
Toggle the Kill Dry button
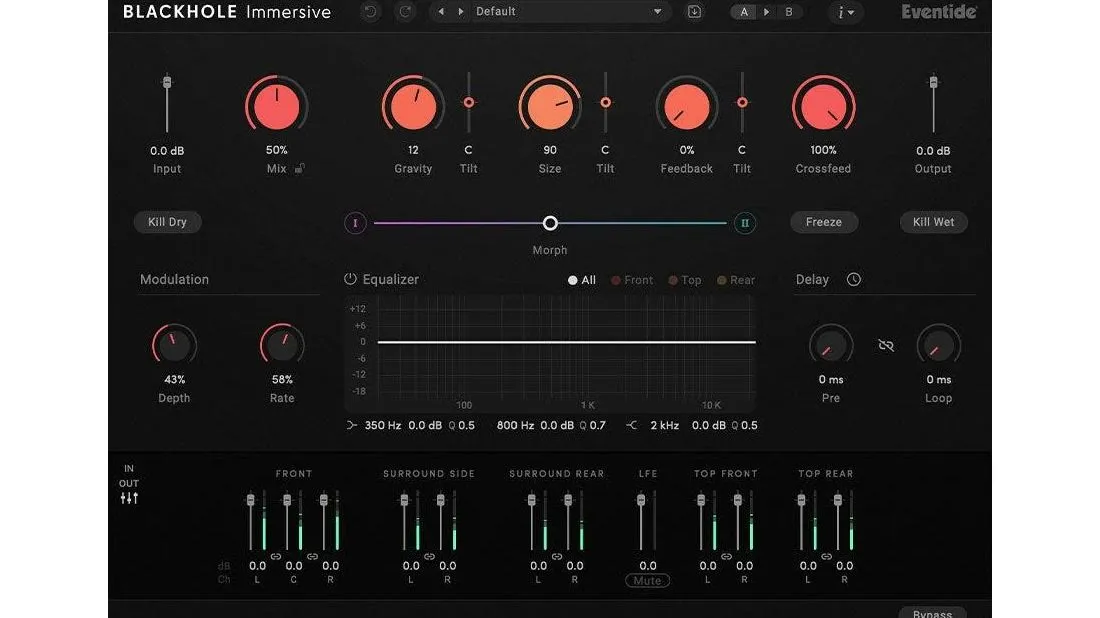168,222
